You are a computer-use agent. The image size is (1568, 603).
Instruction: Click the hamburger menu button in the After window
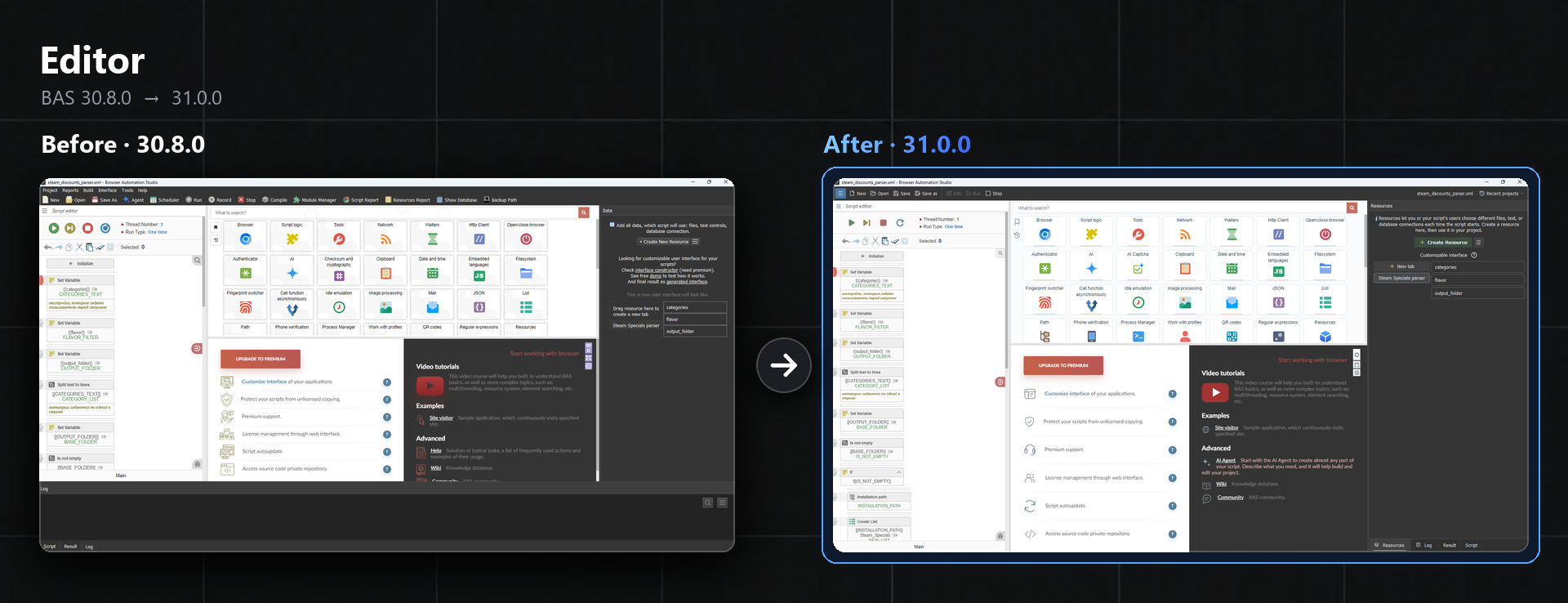click(x=840, y=194)
